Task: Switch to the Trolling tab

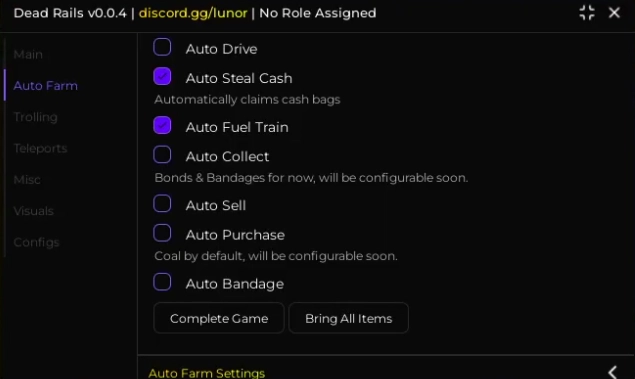Action: click(x=36, y=117)
